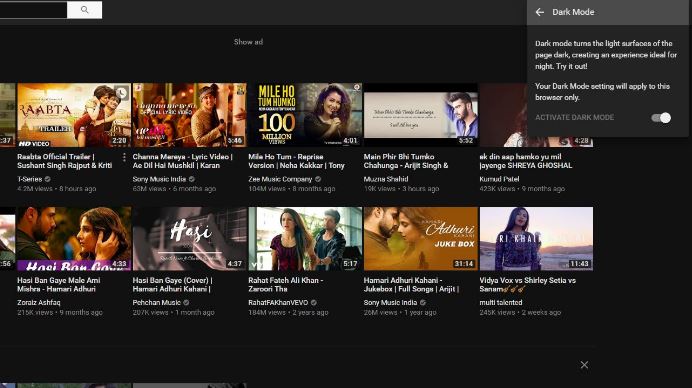The width and height of the screenshot is (692, 388).
Task: Open Channa Mereya - Lyric Video title
Action: [182, 161]
